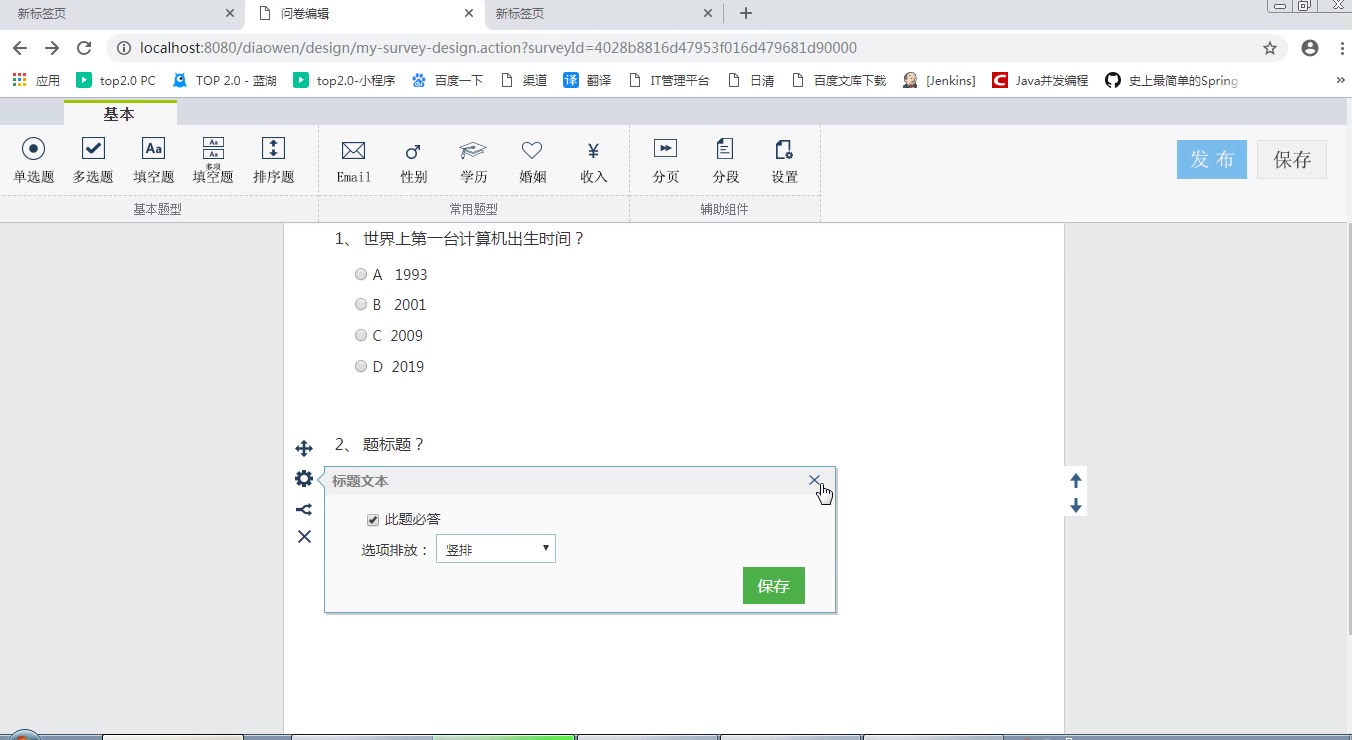
Task: Close the 标题文本 settings popup
Action: [815, 480]
